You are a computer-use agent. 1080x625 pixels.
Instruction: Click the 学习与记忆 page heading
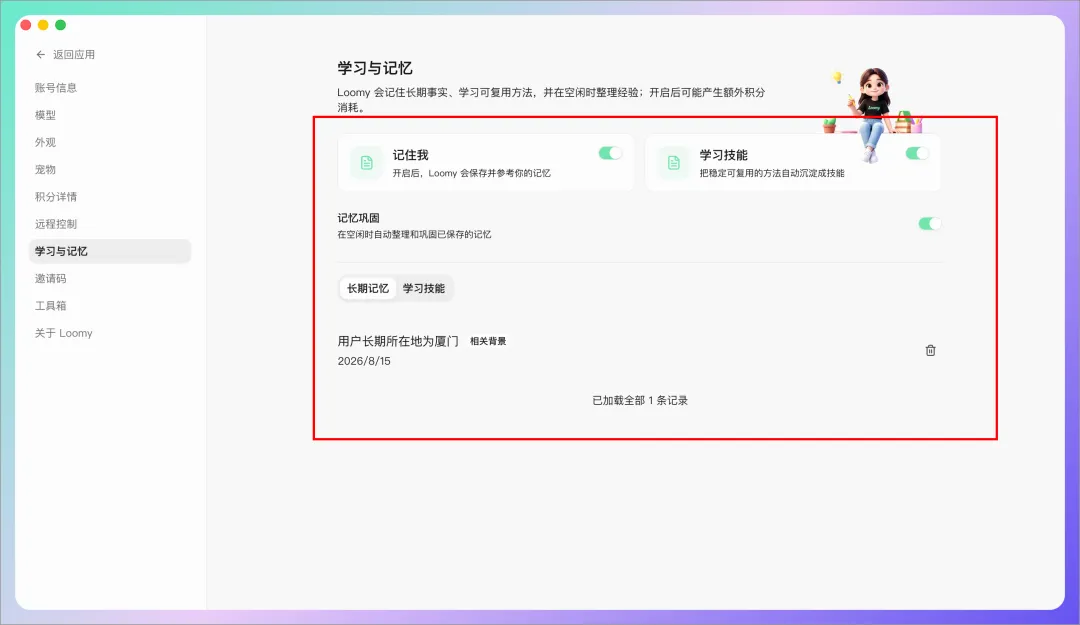click(375, 68)
